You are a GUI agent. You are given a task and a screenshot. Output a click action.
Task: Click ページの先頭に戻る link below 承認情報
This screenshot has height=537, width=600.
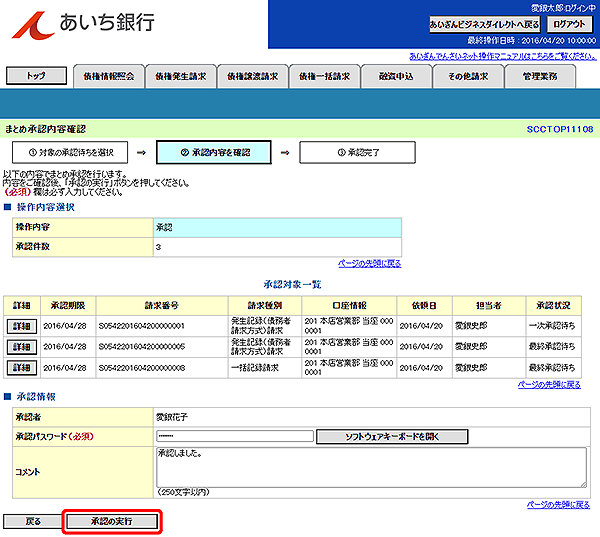(558, 505)
